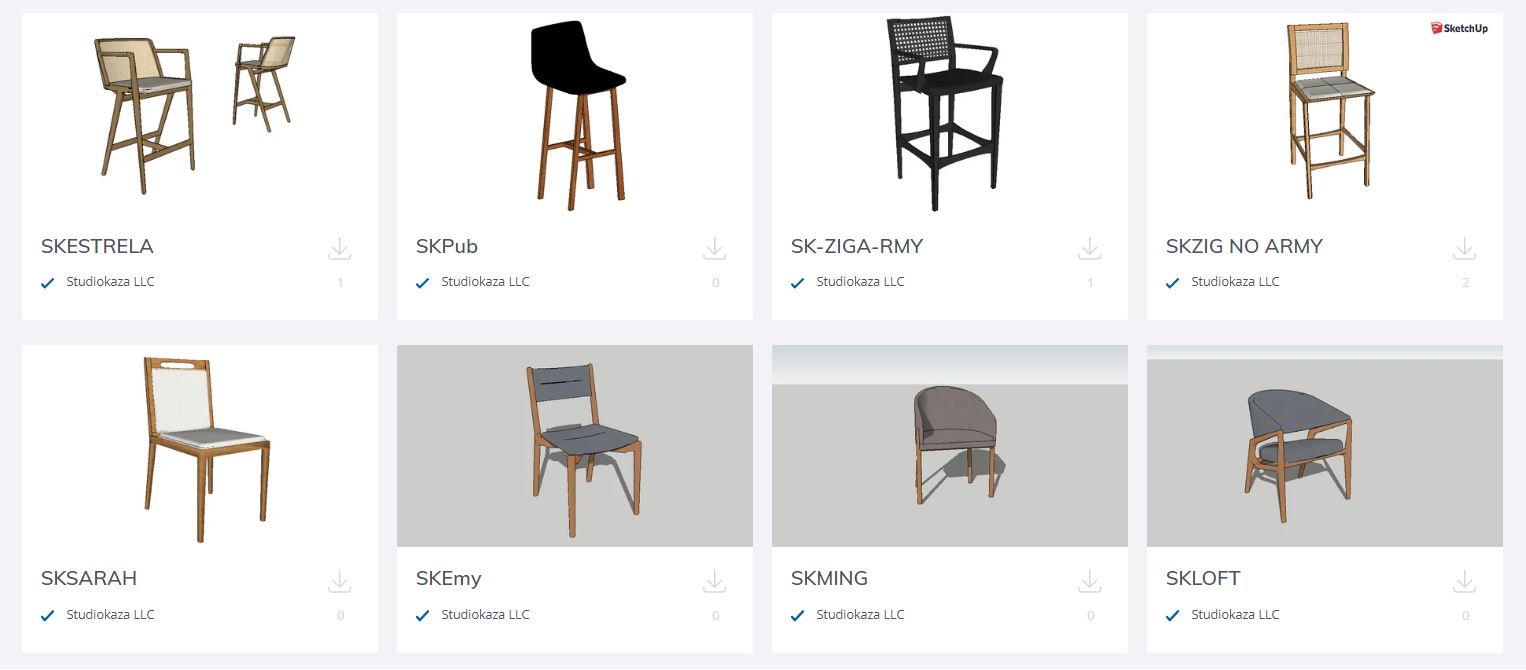Download the SKMING armchair model

[x=1090, y=581]
